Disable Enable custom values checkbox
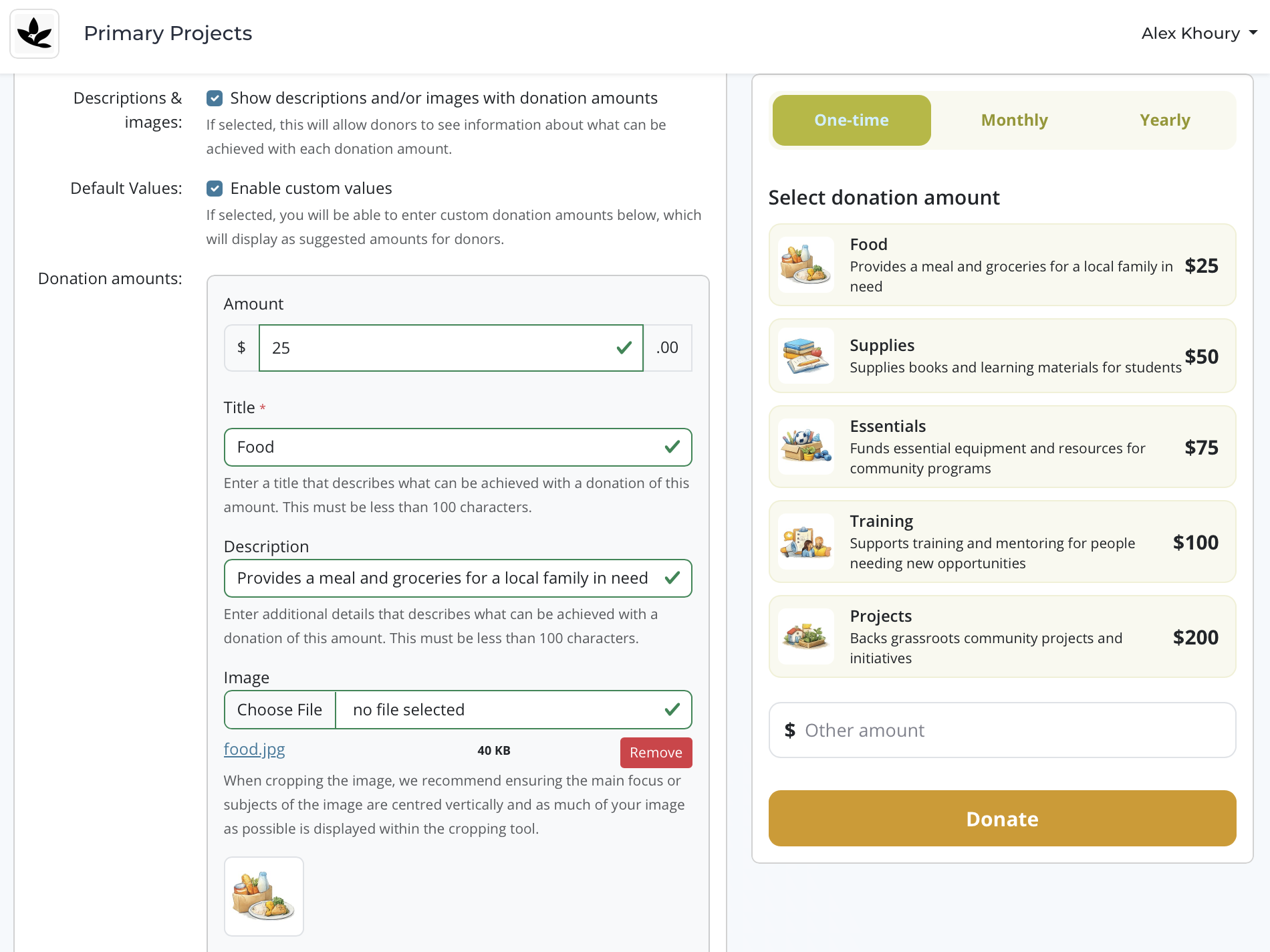Screen dimensions: 1270x952 coord(214,189)
